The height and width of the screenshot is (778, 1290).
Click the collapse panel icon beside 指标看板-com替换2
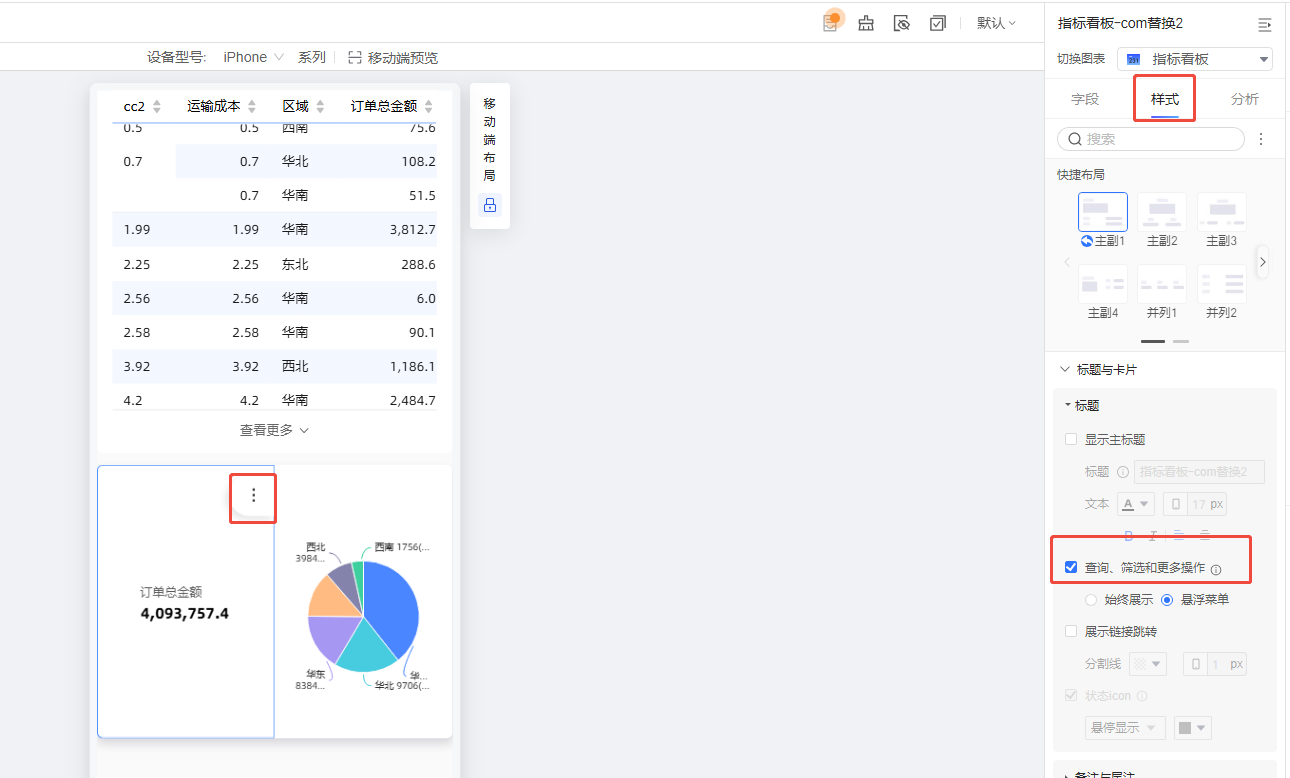click(x=1264, y=24)
